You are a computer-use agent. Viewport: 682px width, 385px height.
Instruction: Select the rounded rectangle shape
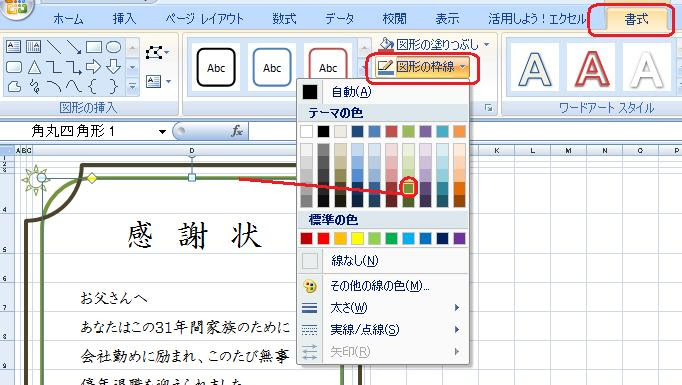(x=13, y=67)
